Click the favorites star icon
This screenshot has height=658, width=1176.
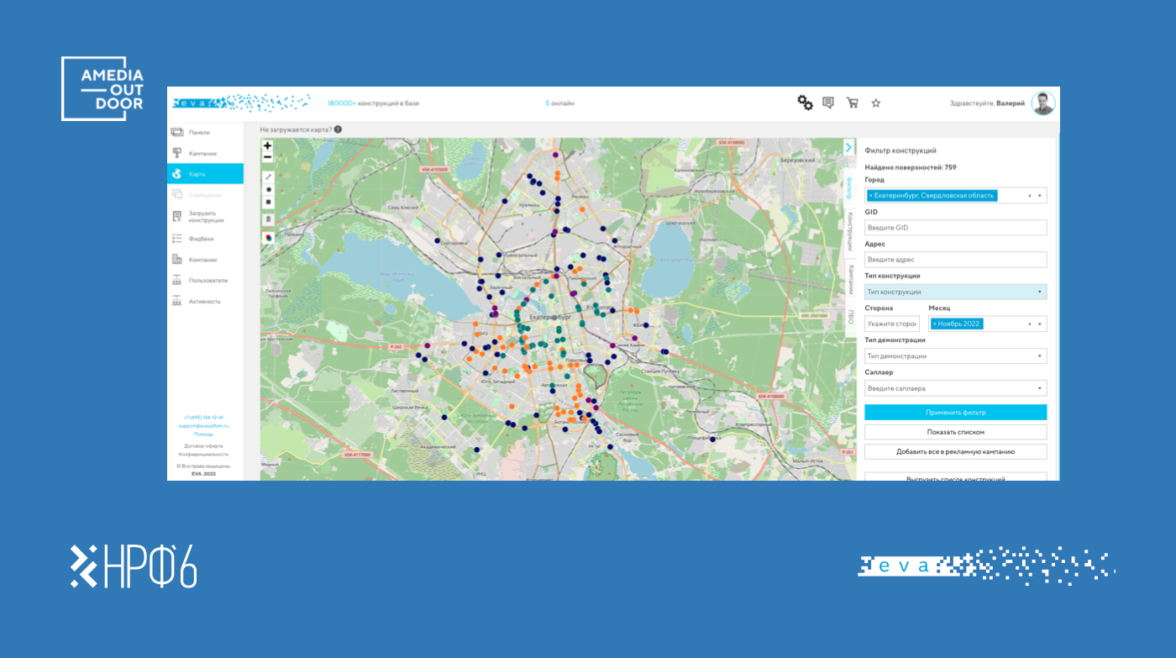click(876, 102)
